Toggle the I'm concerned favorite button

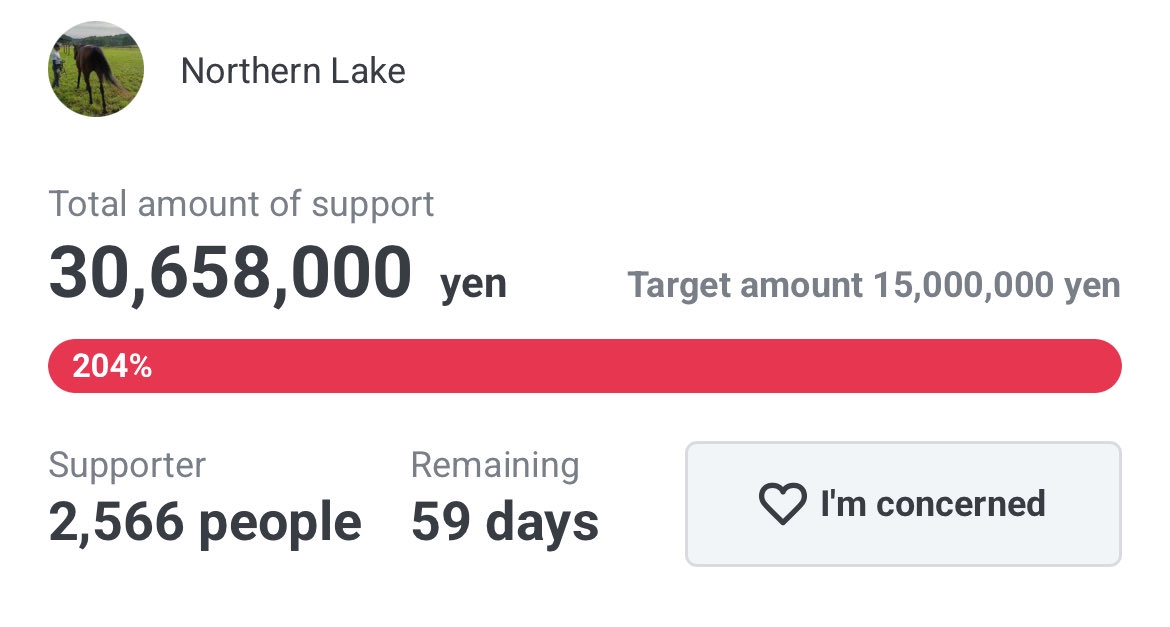point(903,504)
